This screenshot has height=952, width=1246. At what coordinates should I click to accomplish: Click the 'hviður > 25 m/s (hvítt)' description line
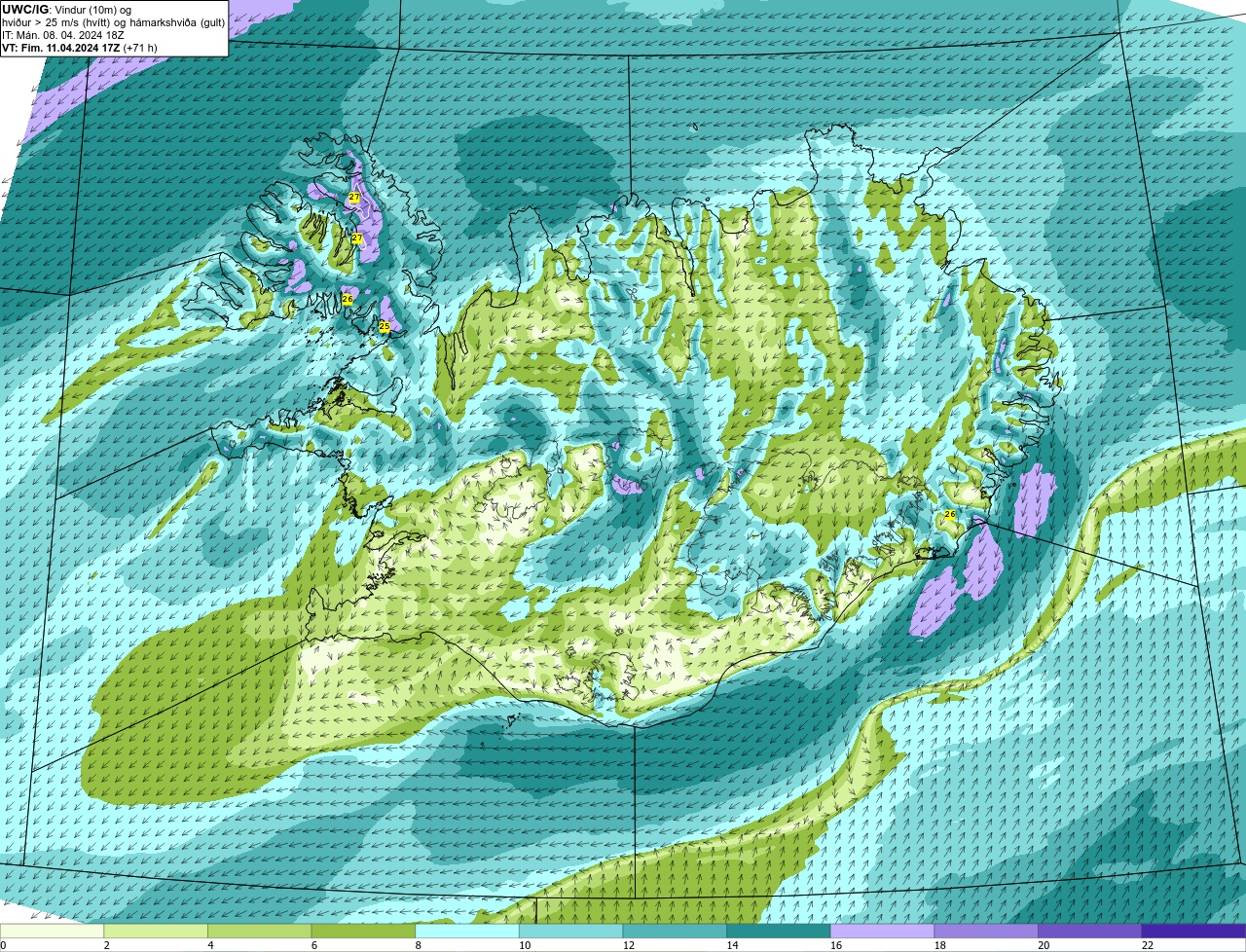tap(113, 22)
